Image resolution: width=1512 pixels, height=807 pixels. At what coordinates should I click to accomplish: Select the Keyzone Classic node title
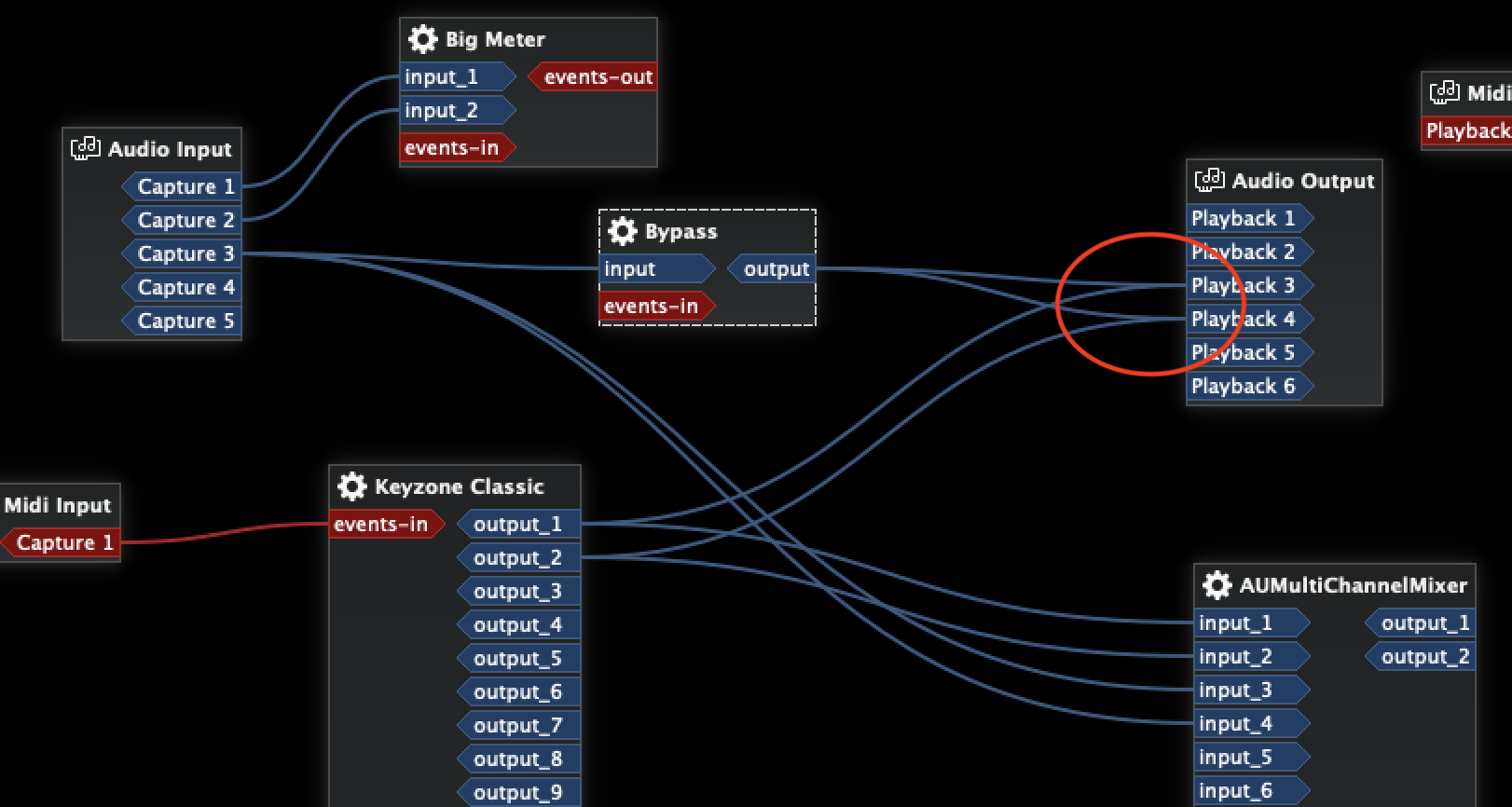coord(459,486)
